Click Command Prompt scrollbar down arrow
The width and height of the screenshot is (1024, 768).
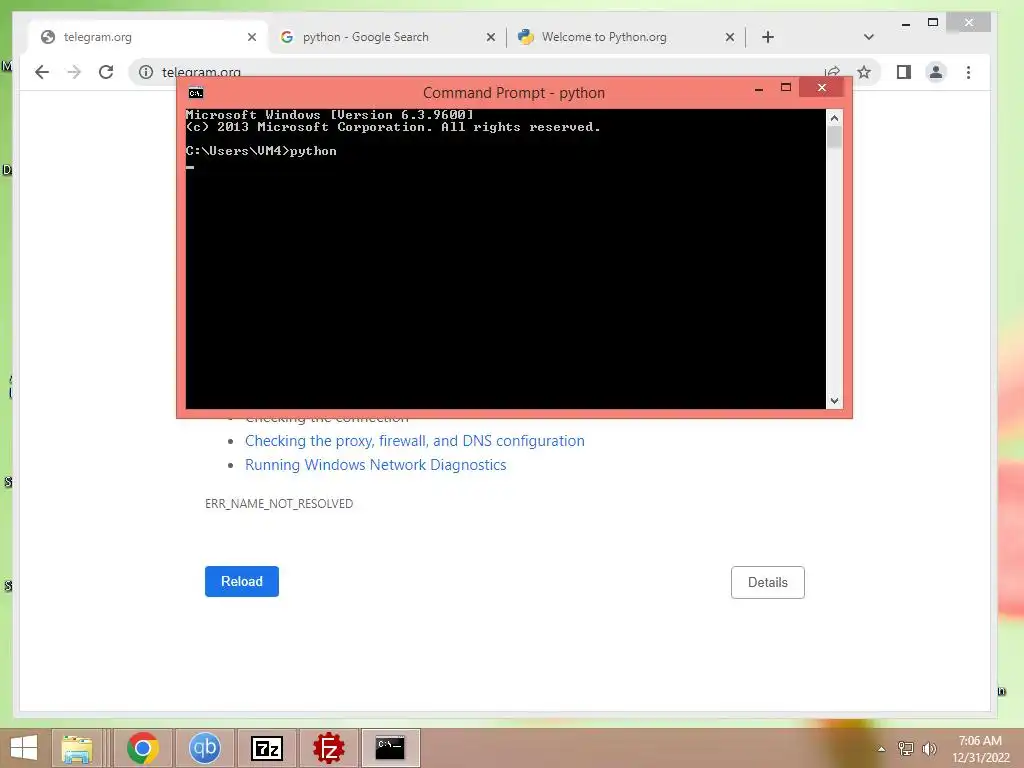(834, 400)
